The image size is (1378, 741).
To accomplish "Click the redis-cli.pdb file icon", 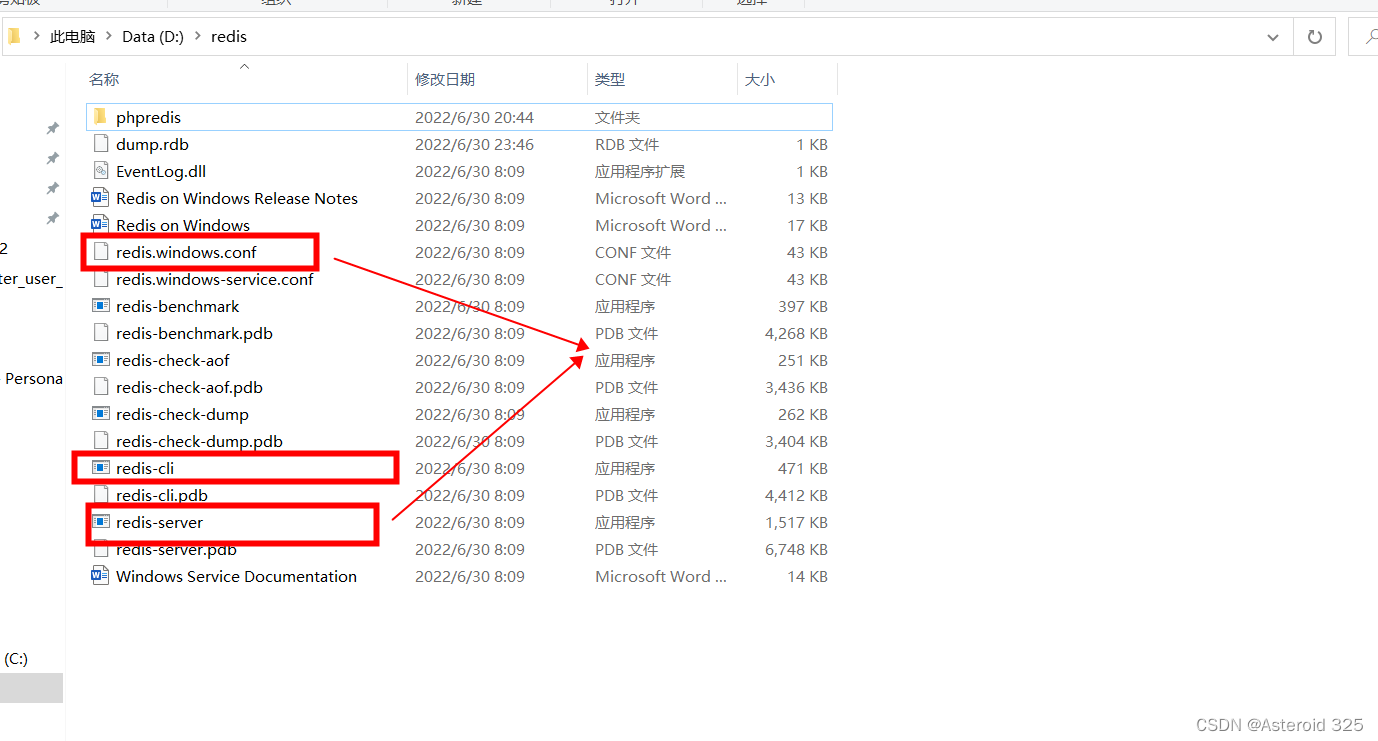I will point(100,495).
